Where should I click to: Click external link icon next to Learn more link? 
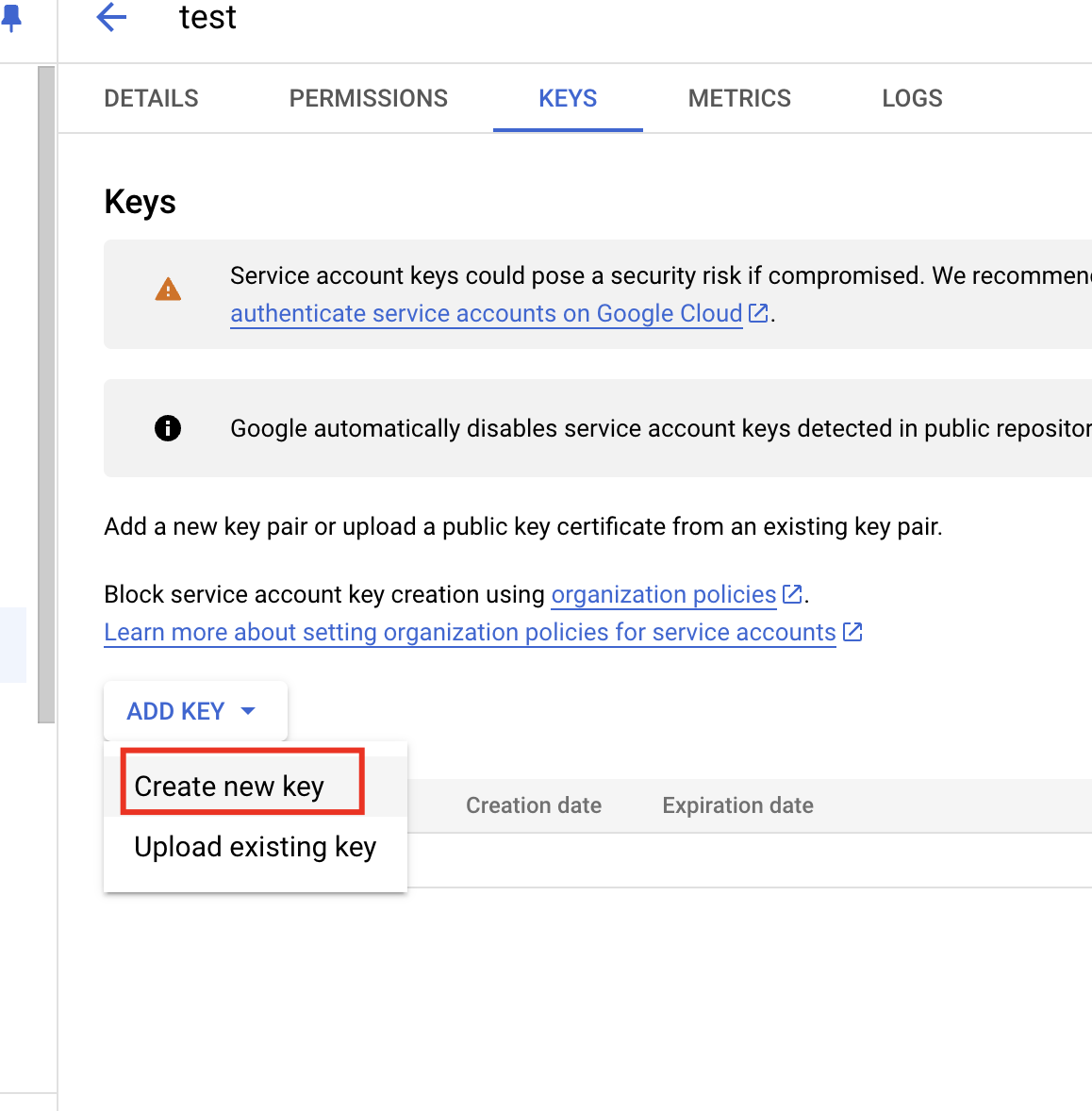pos(852,632)
